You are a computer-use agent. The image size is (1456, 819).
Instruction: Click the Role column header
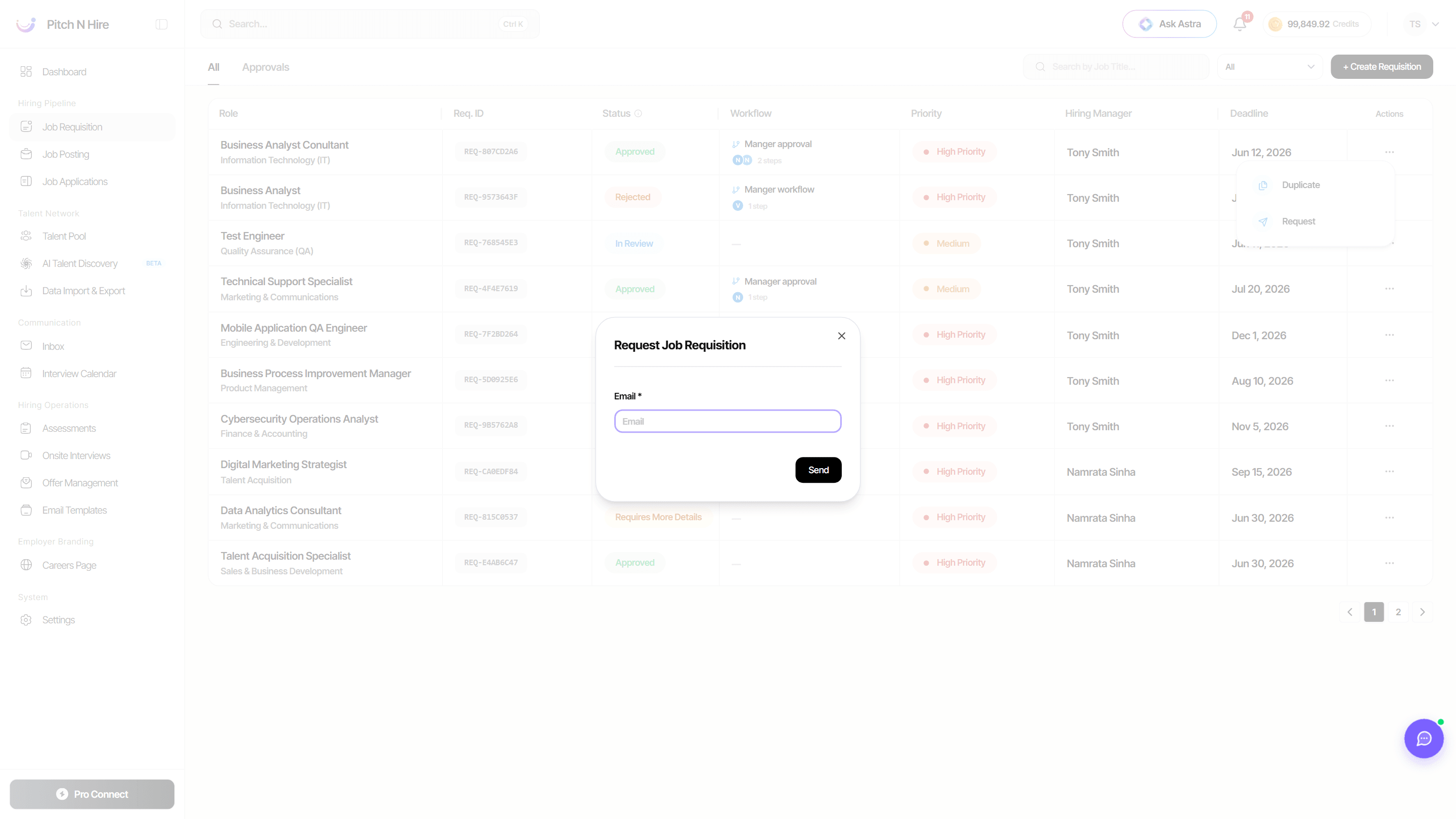coord(229,113)
